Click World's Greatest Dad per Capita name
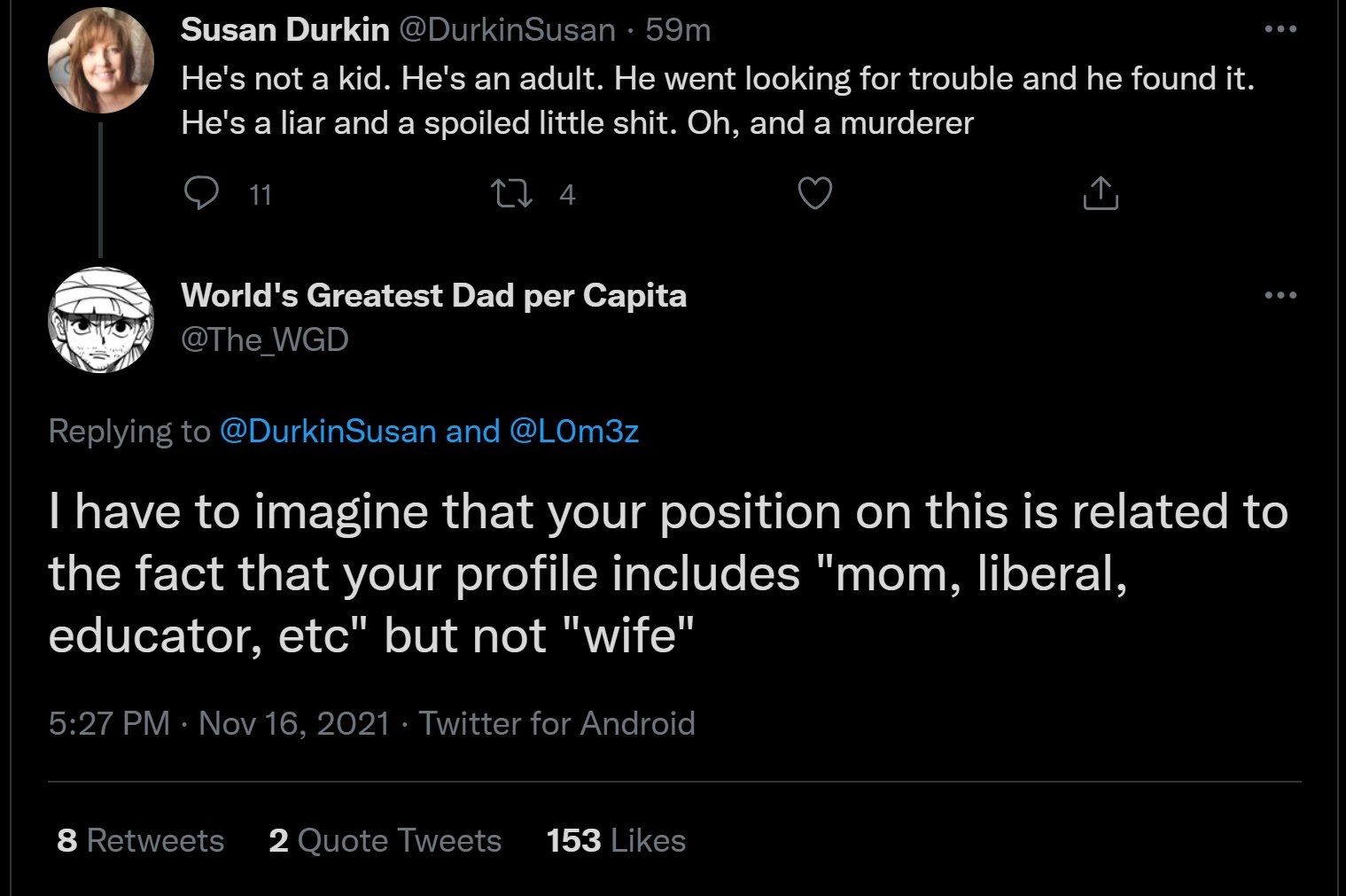The width and height of the screenshot is (1346, 896). (433, 295)
